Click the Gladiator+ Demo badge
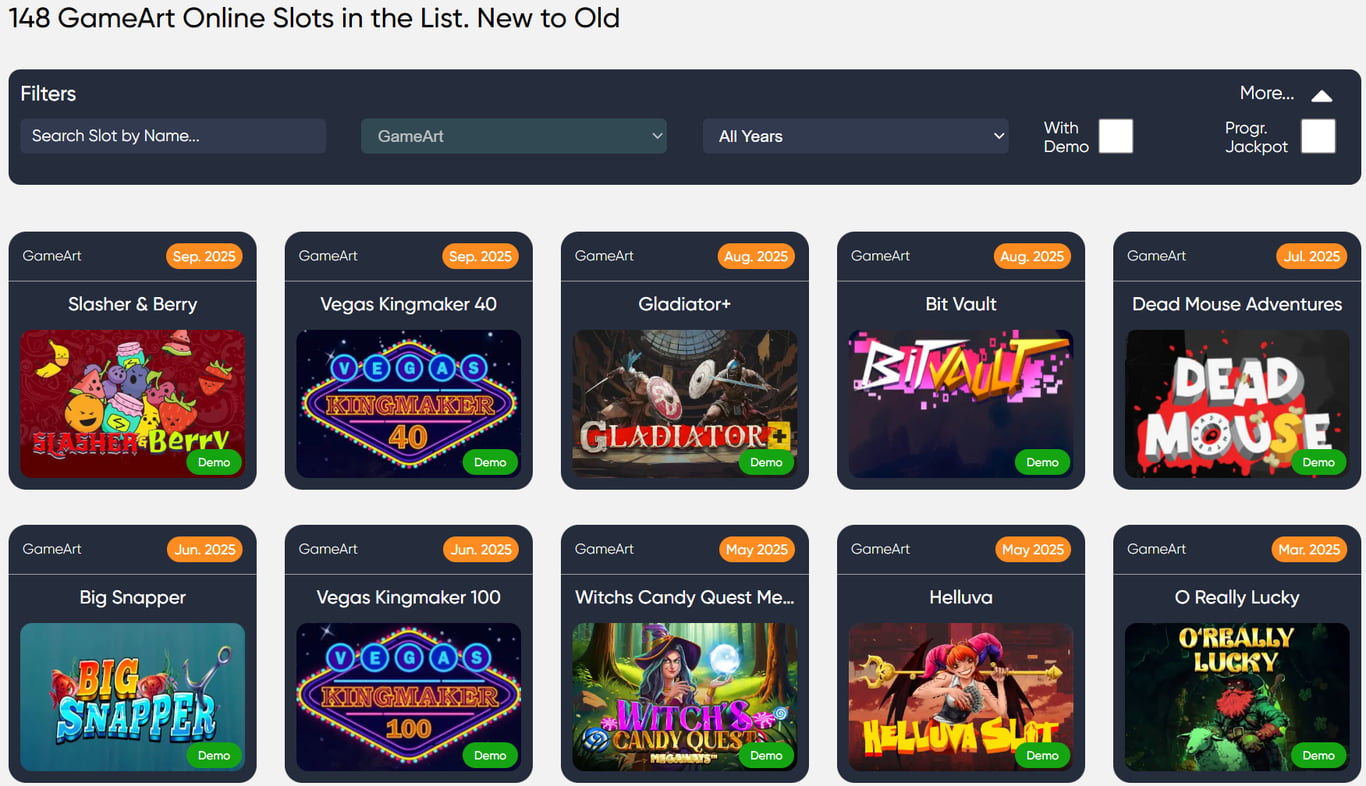 pos(766,462)
